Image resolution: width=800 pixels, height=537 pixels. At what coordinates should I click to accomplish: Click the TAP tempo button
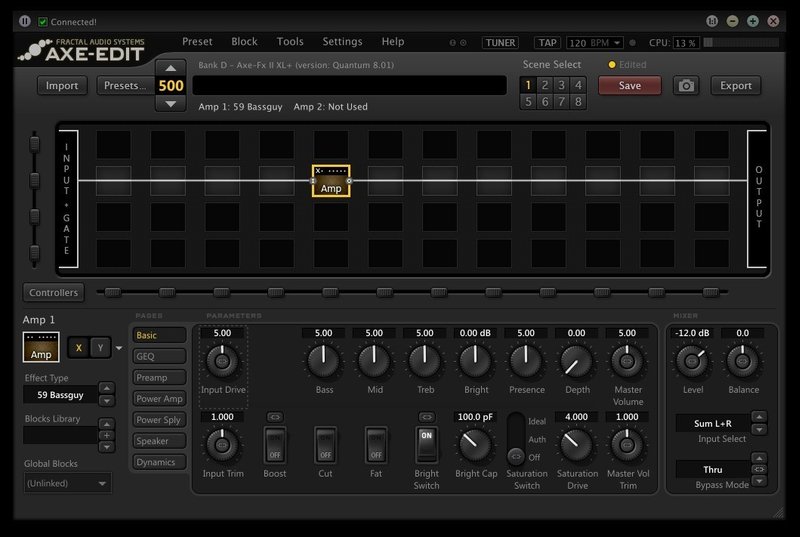tap(547, 43)
